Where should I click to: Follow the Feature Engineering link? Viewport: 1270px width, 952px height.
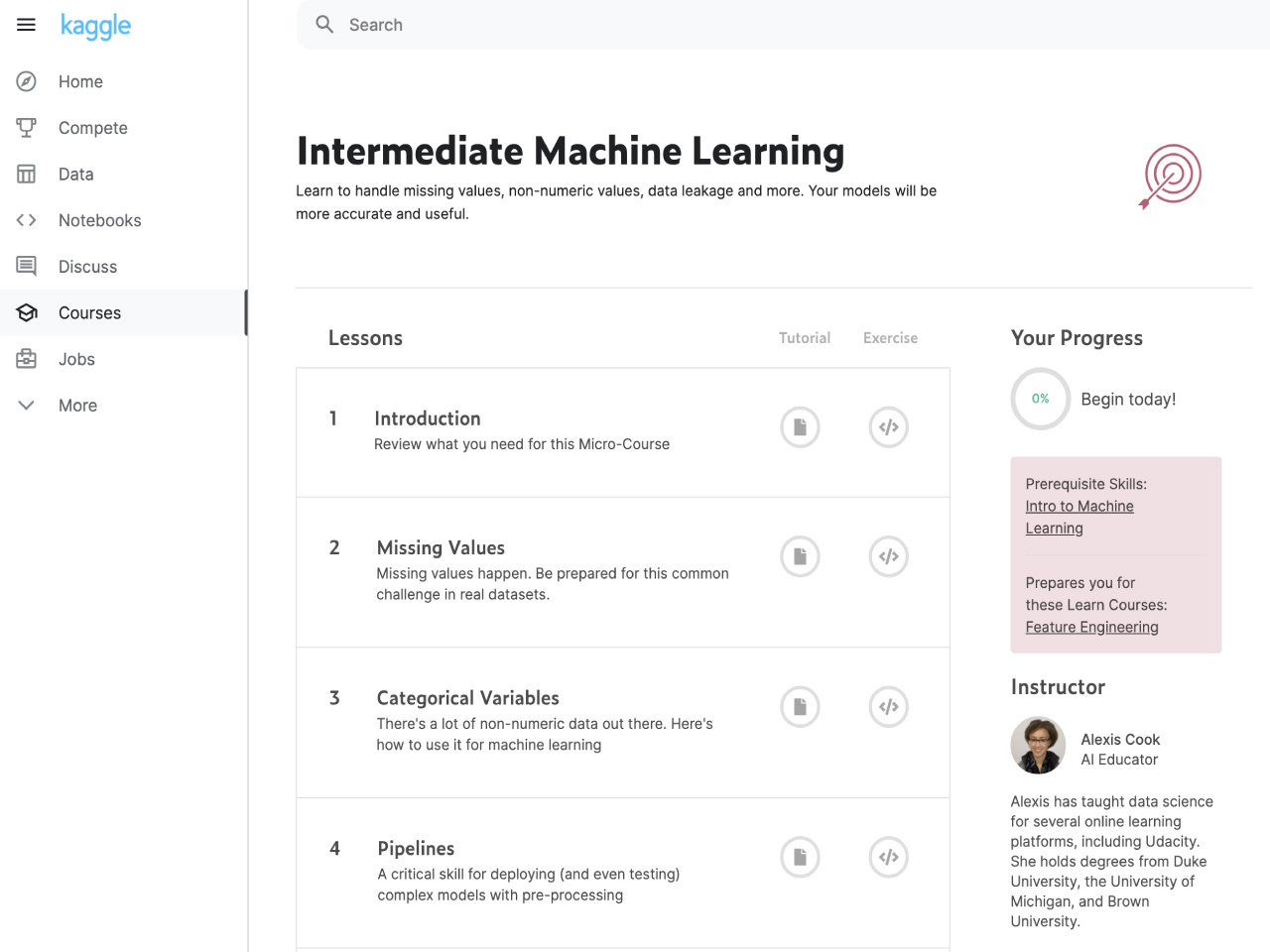tap(1091, 627)
